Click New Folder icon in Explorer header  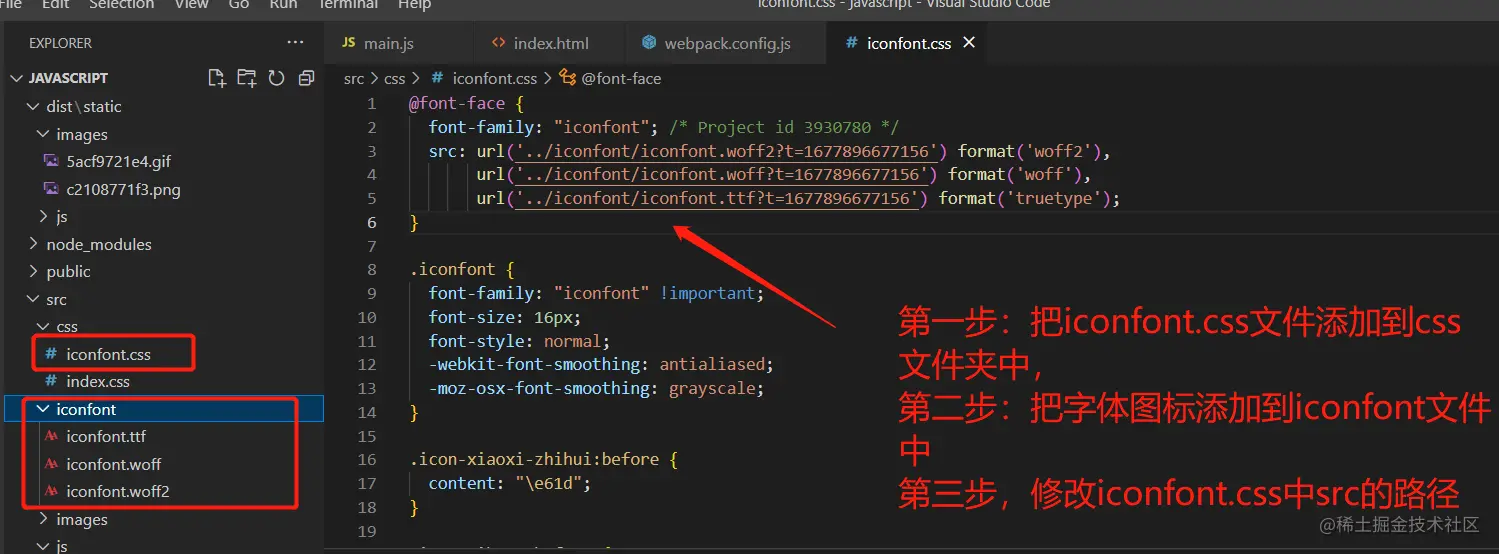(x=246, y=78)
